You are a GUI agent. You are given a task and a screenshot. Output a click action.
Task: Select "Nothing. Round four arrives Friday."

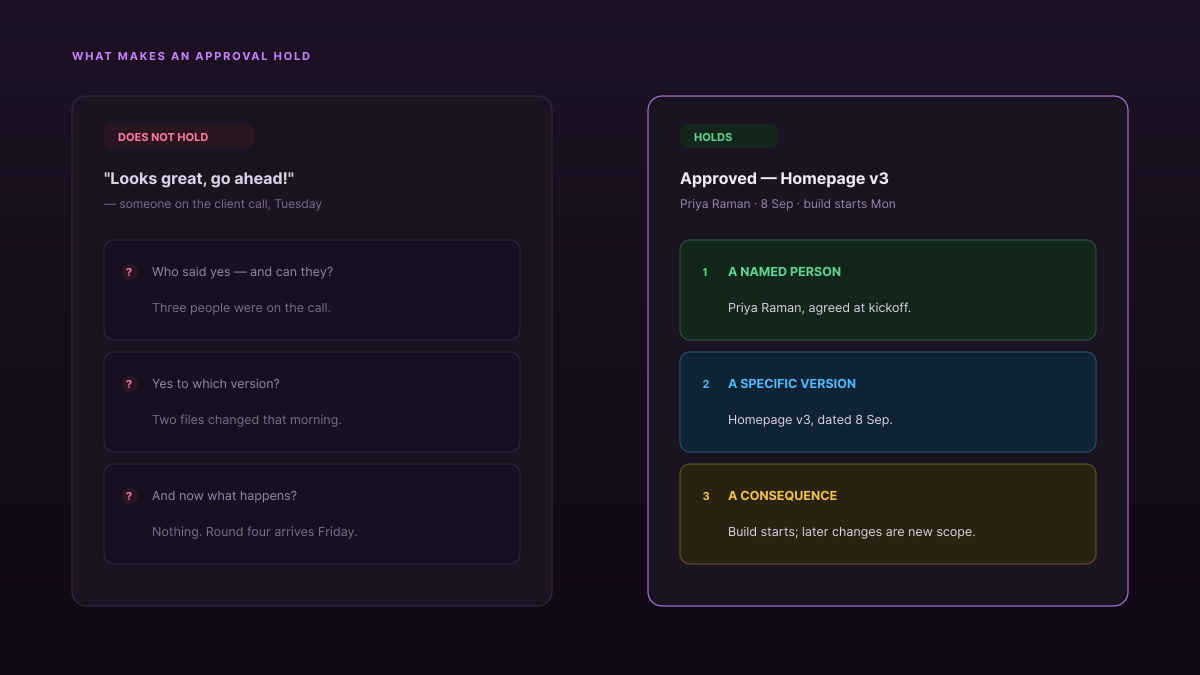254,532
